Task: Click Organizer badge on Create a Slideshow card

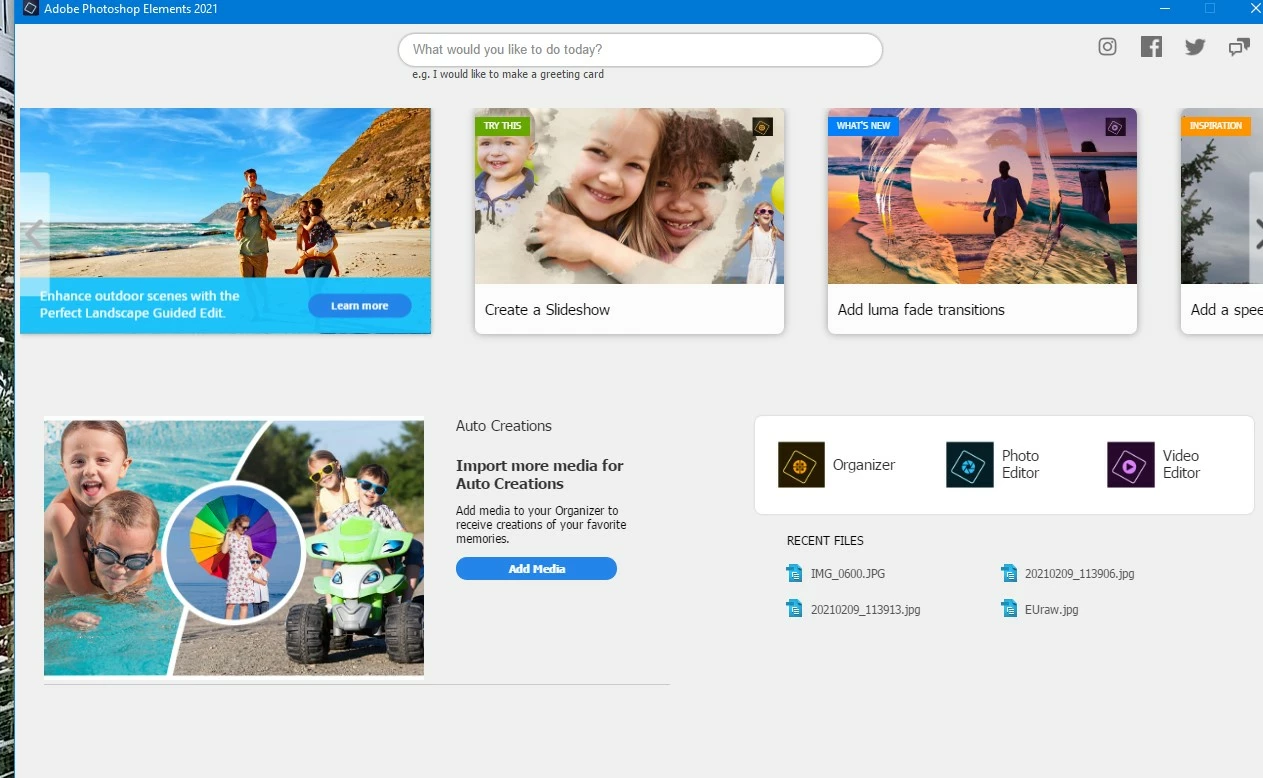Action: pyautogui.click(x=763, y=127)
